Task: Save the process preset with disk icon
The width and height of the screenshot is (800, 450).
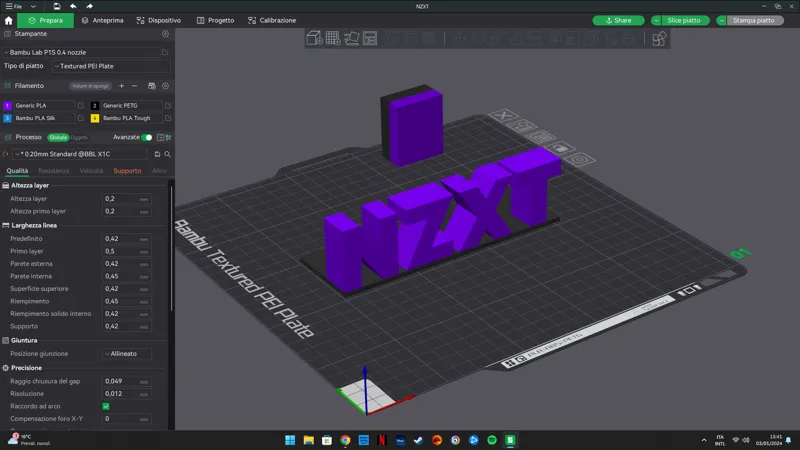Action: [157, 154]
